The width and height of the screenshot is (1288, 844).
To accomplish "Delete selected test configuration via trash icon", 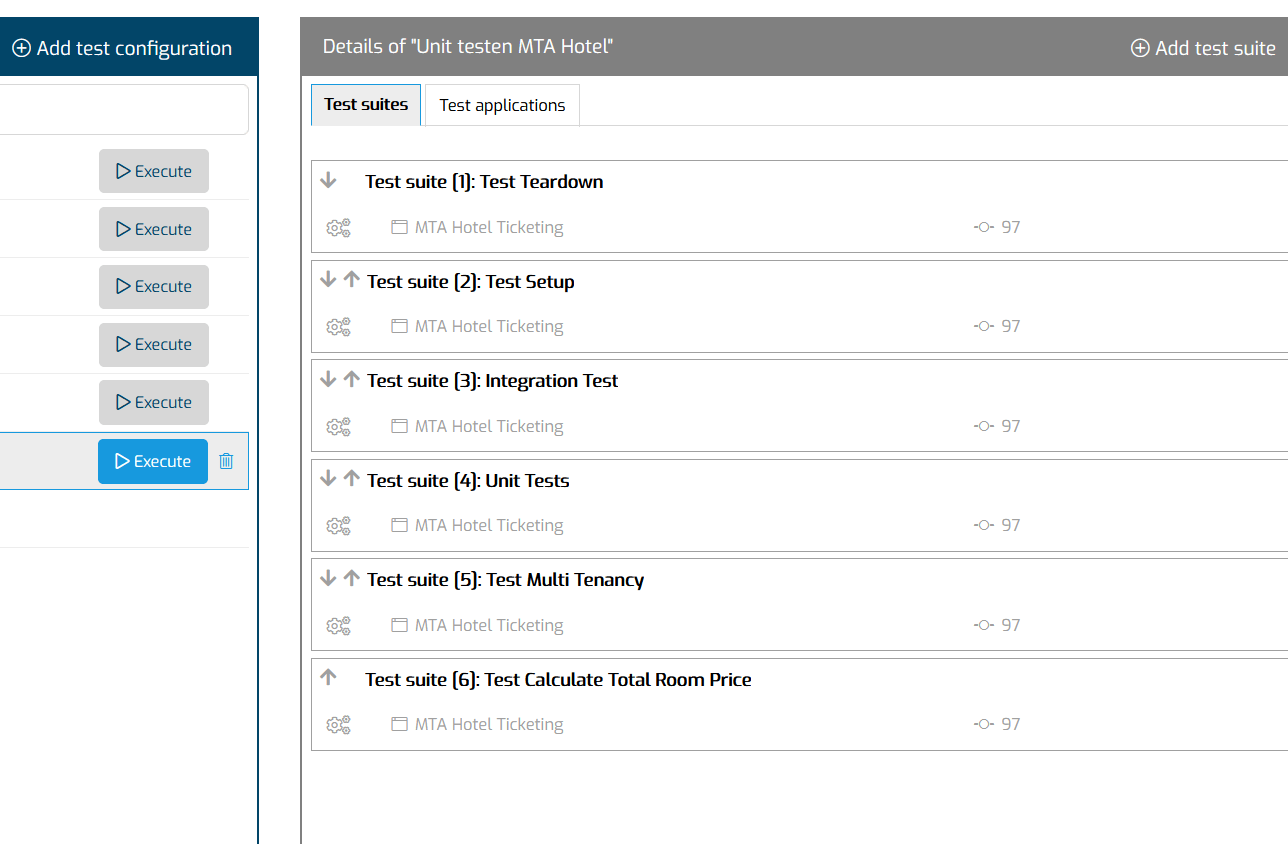I will coord(226,461).
